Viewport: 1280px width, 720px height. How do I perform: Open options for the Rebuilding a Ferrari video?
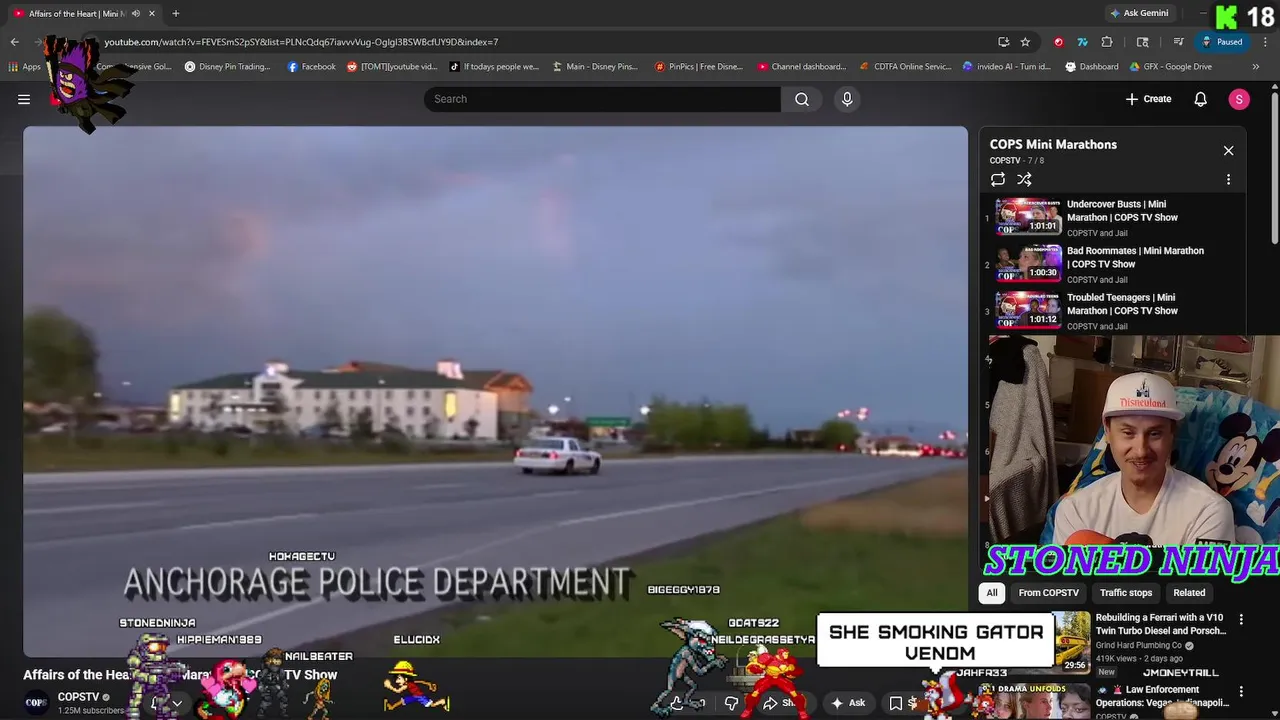pyautogui.click(x=1241, y=620)
